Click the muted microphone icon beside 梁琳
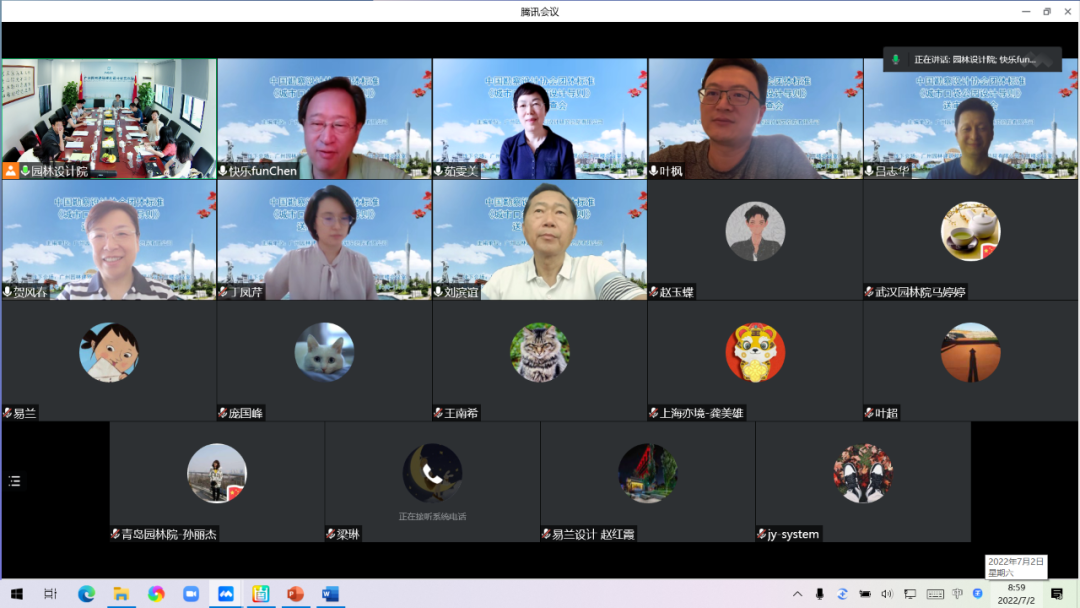This screenshot has width=1080, height=608. click(331, 534)
